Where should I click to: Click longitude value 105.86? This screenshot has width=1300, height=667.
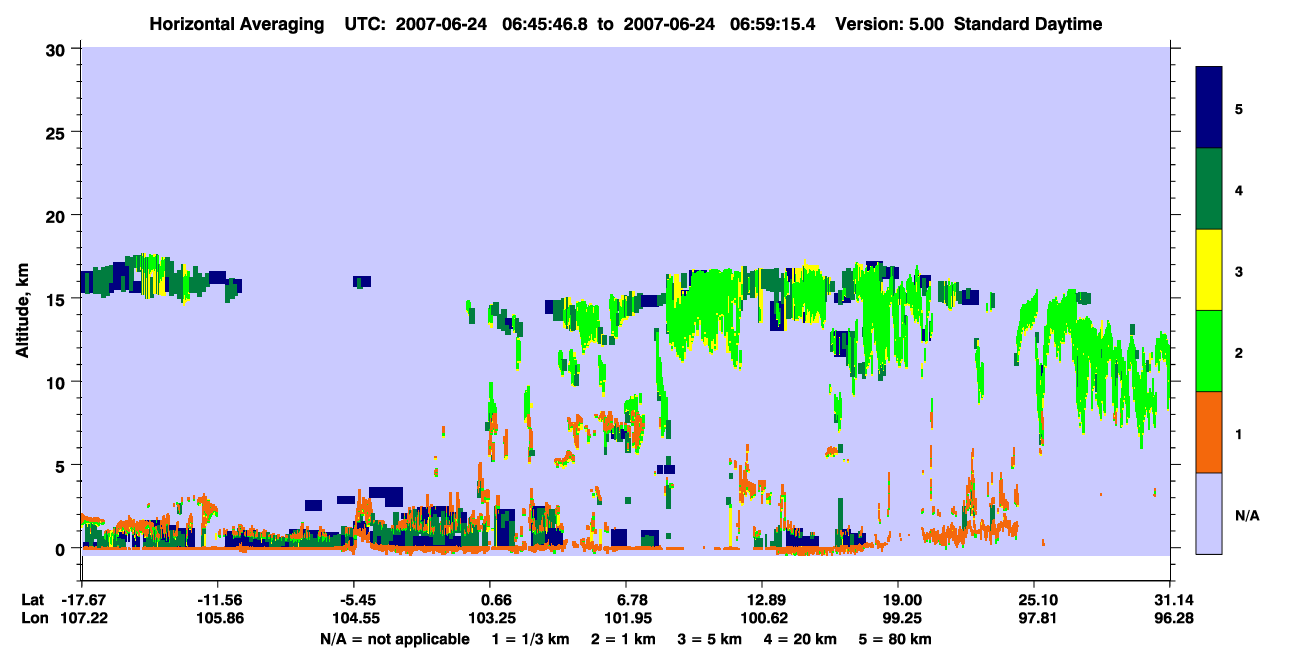coord(219,618)
